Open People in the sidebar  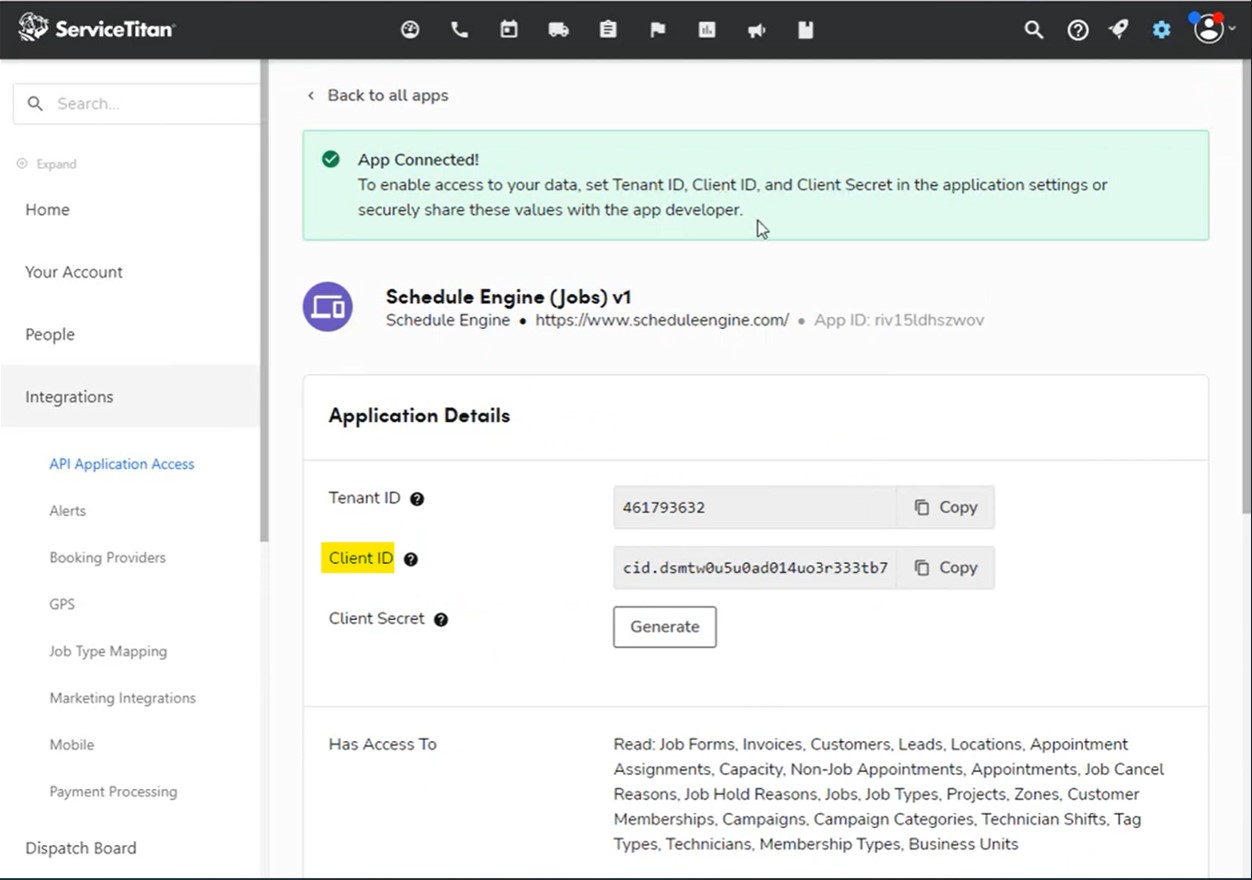click(x=50, y=335)
